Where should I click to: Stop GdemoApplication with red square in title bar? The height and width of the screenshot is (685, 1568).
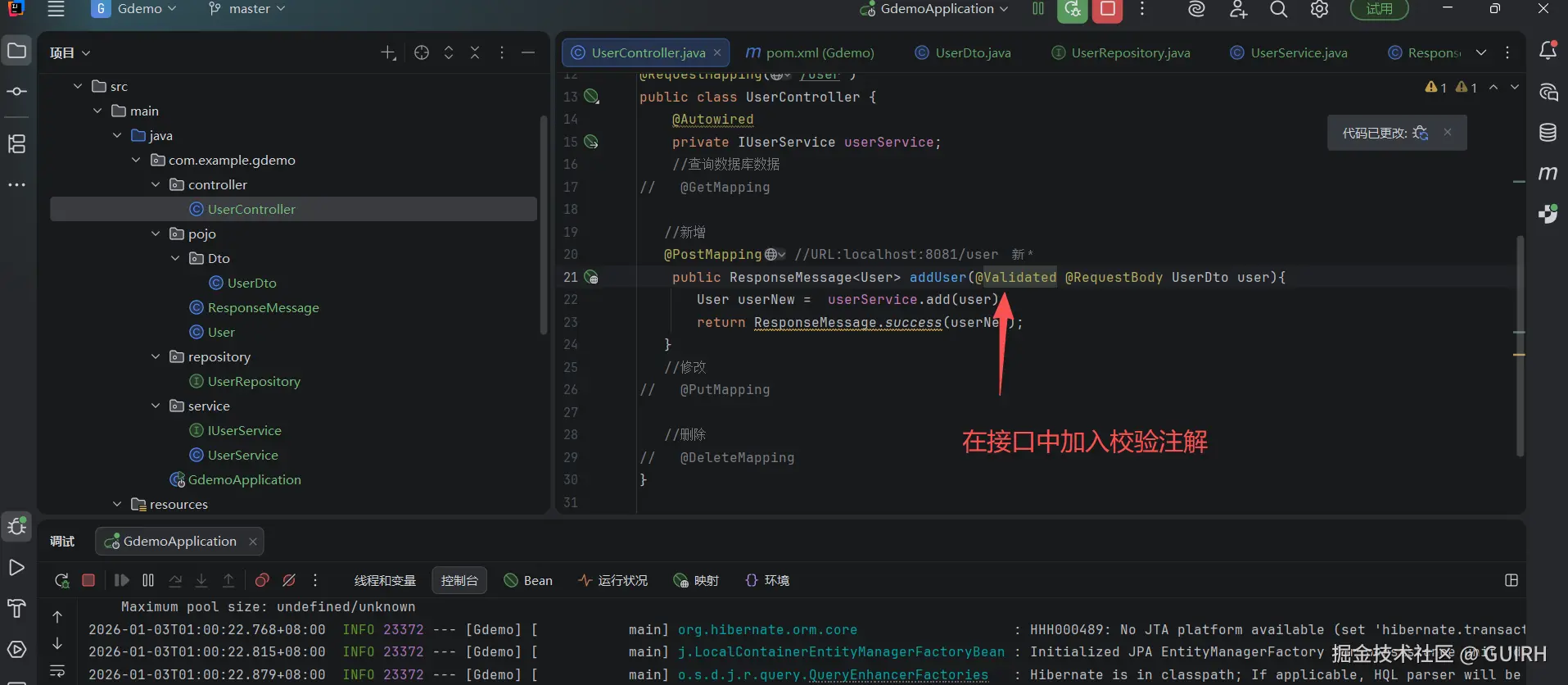click(x=1107, y=9)
